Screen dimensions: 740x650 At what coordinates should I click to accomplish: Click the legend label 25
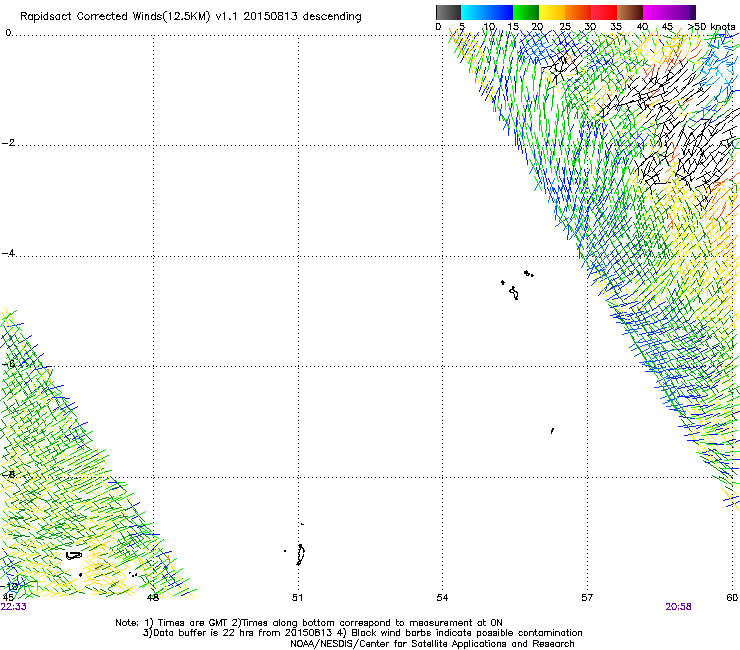(x=565, y=27)
